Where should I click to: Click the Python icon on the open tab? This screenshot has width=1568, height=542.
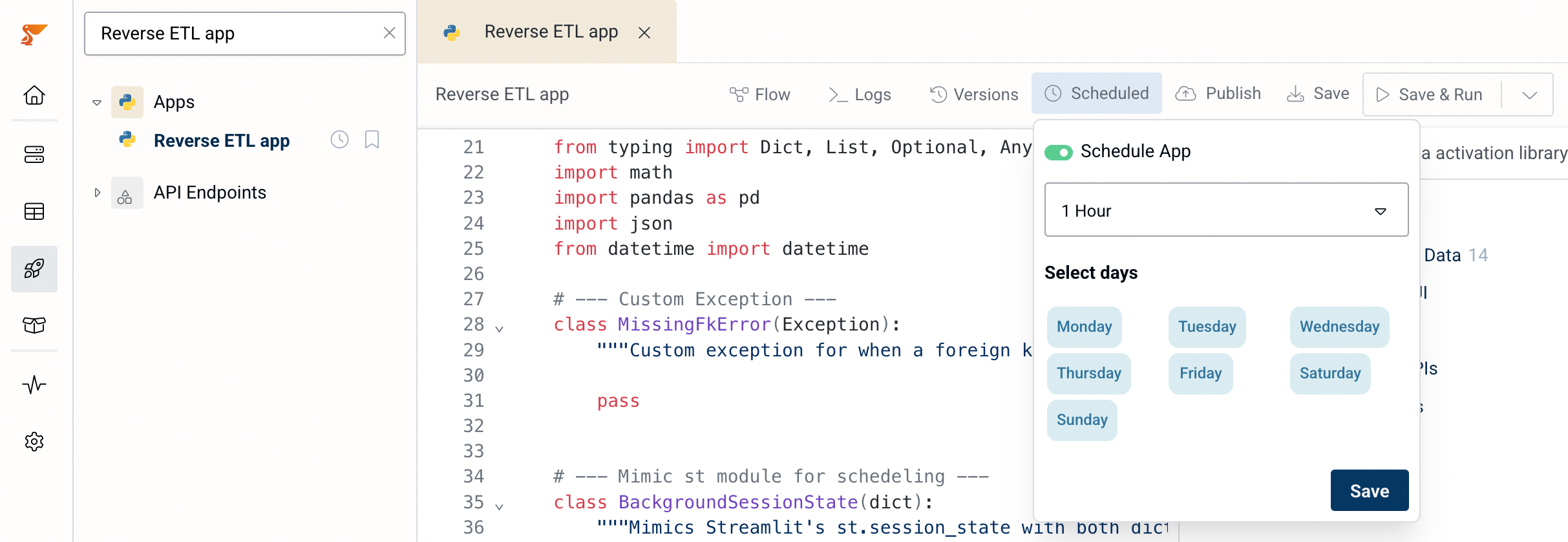tap(451, 32)
